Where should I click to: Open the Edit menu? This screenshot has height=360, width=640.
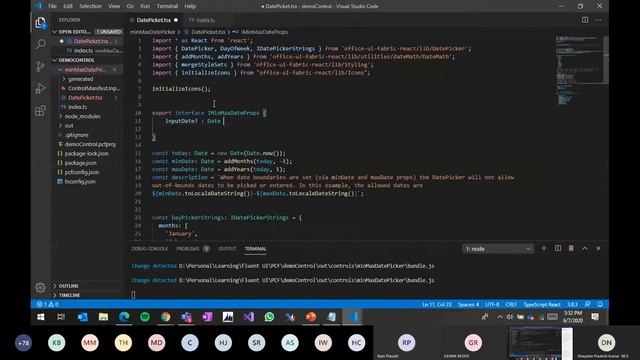click(68, 6)
